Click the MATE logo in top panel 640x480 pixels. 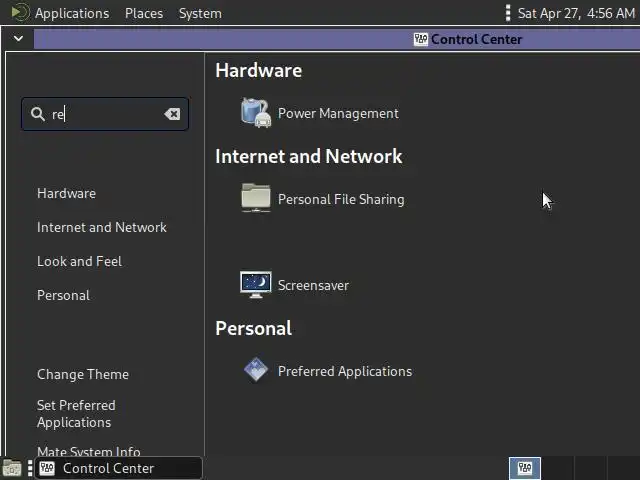(x=20, y=13)
